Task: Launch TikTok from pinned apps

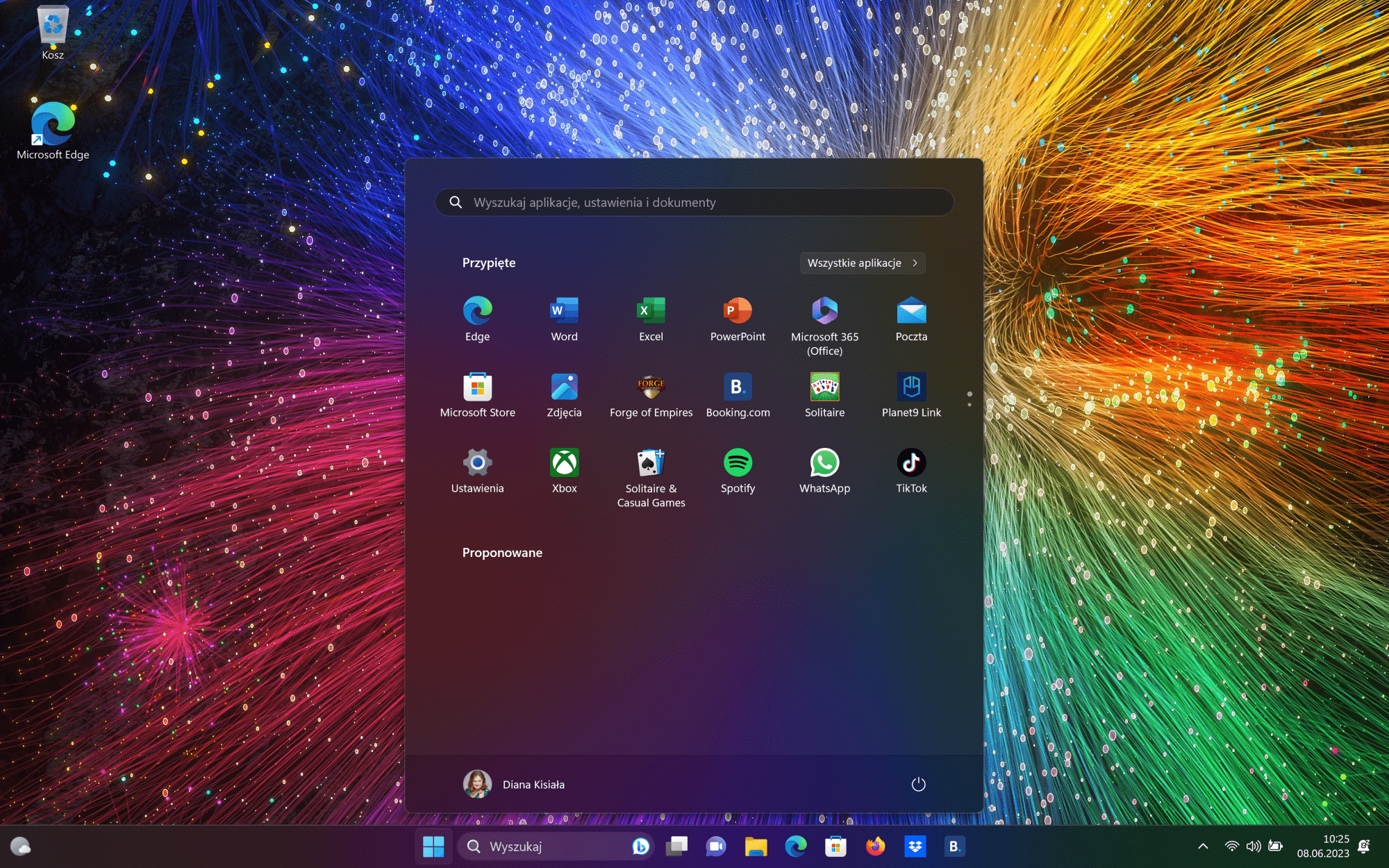Action: [x=911, y=471]
